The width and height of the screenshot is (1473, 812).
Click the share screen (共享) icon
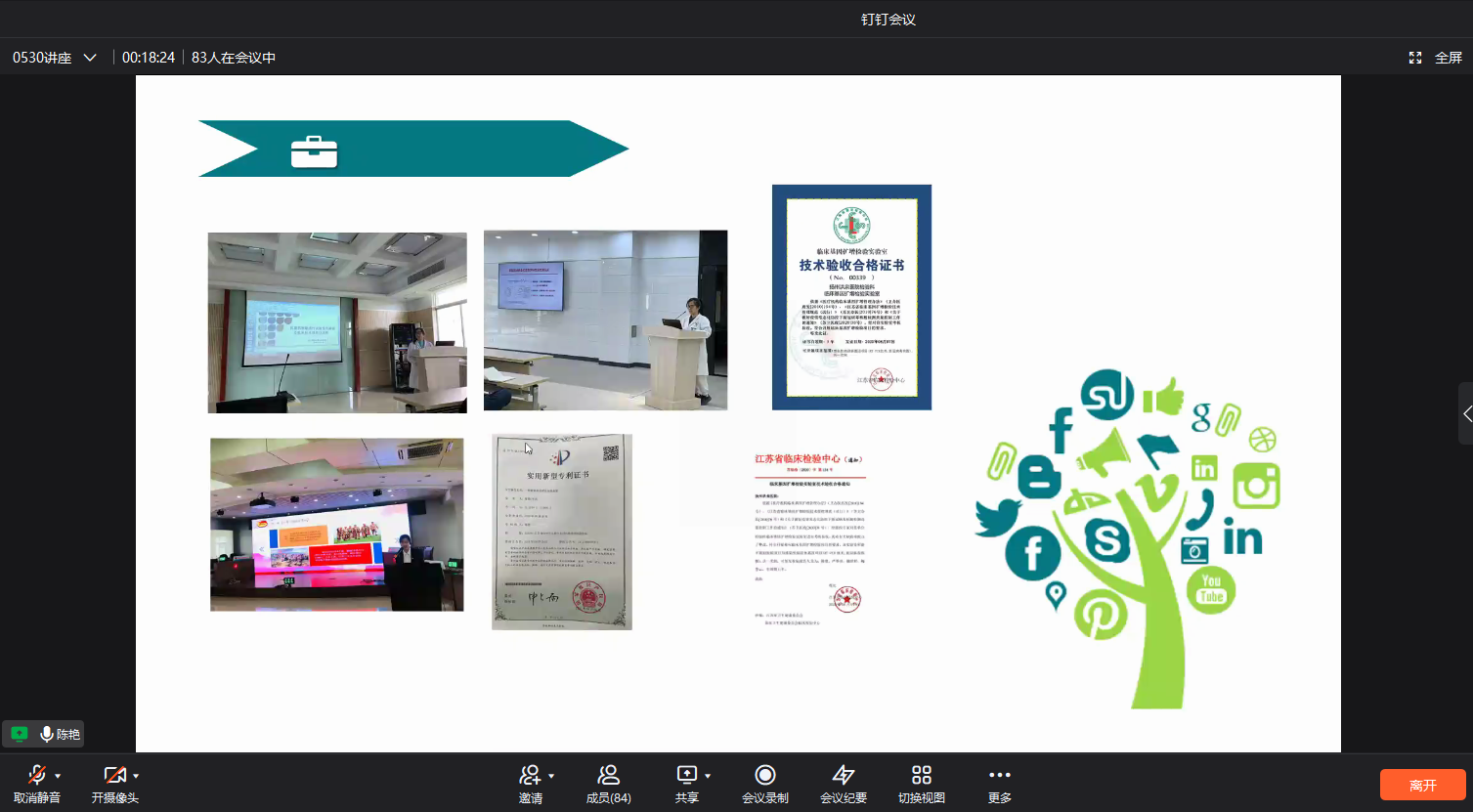687,776
